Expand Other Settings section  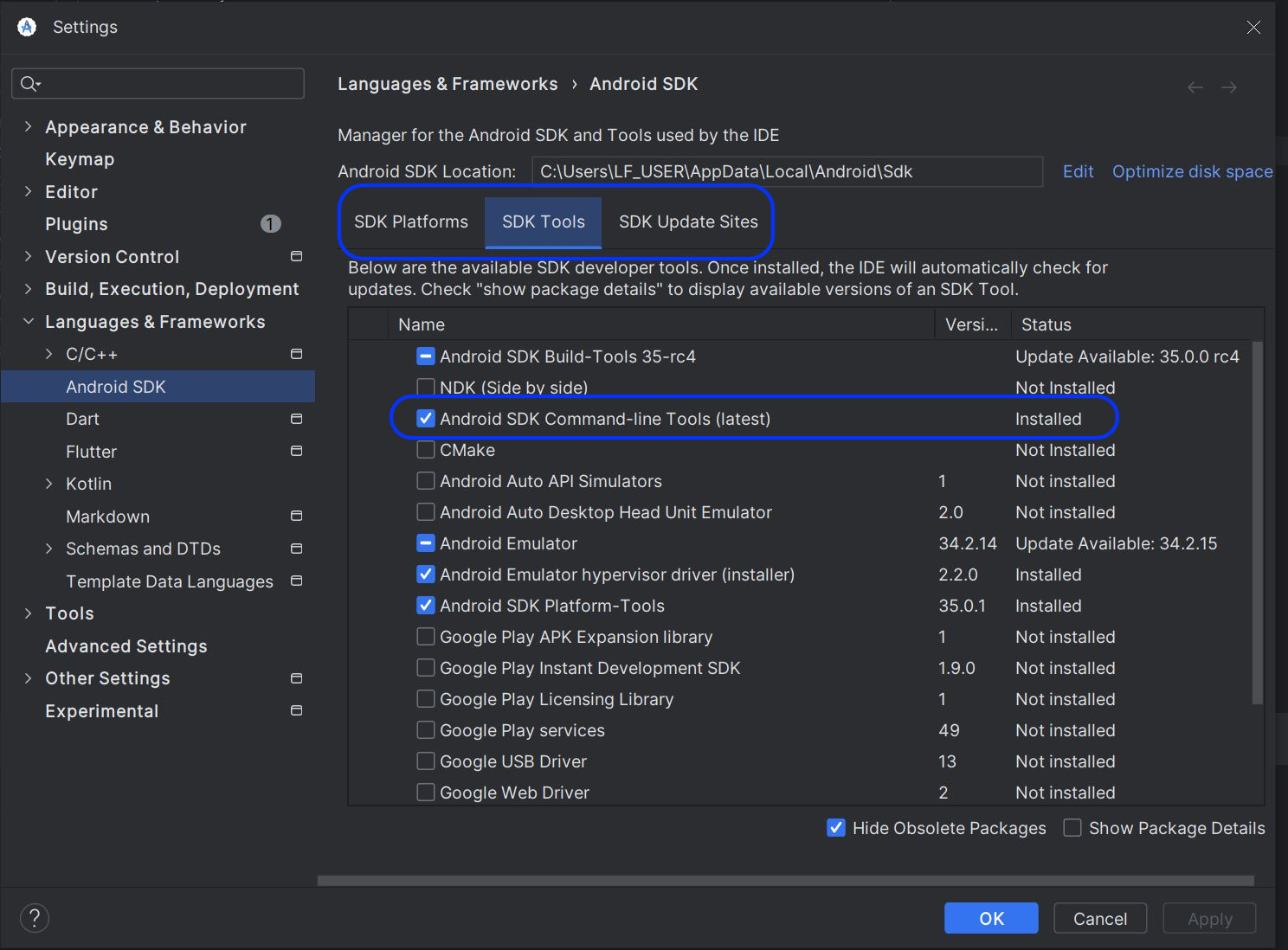(28, 678)
